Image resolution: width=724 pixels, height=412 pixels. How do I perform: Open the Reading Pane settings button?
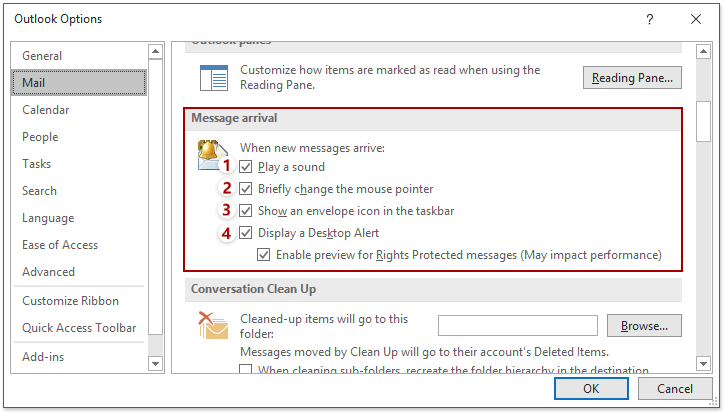coord(632,78)
